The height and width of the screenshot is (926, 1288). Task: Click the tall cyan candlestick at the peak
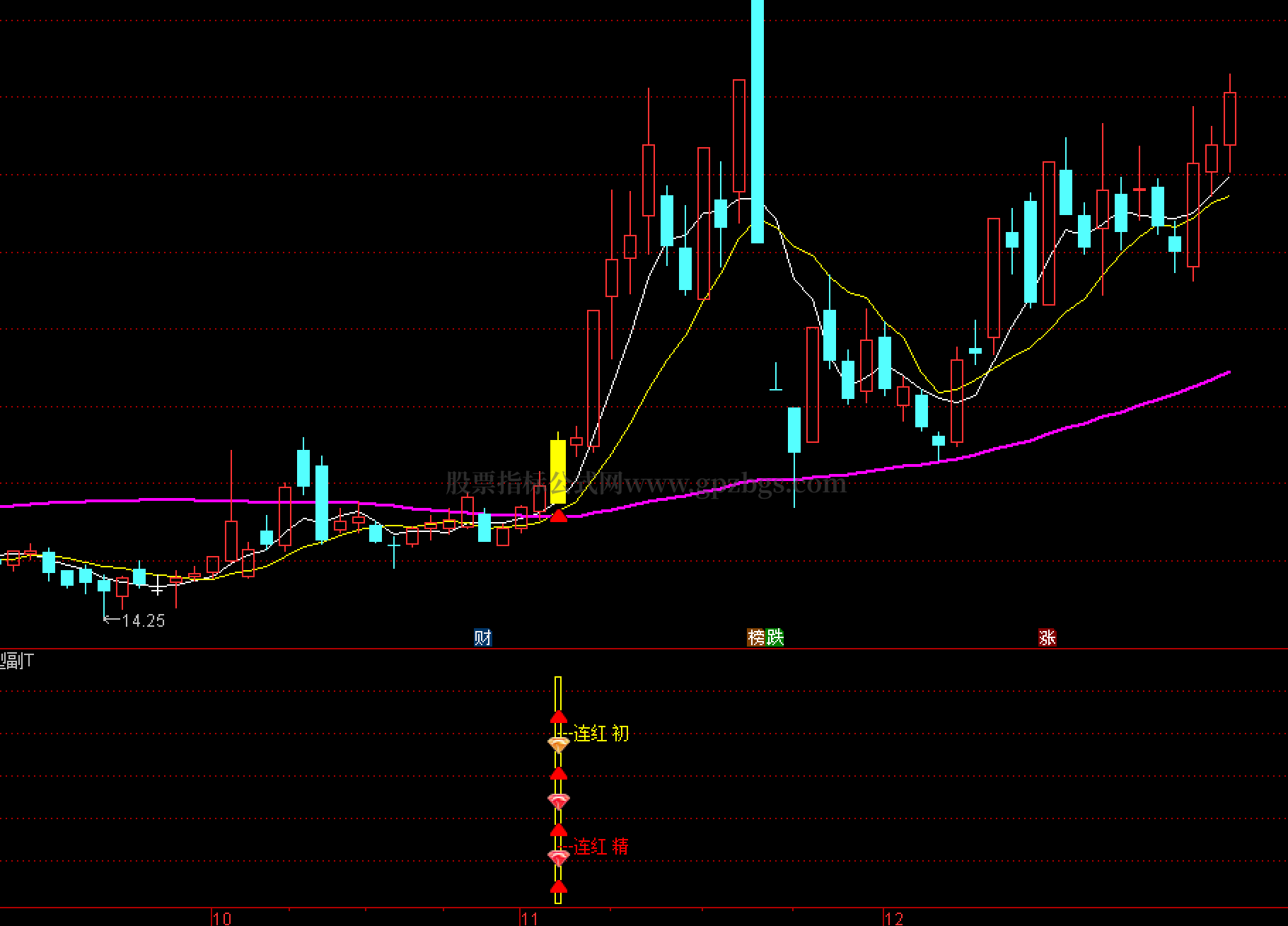click(x=757, y=120)
